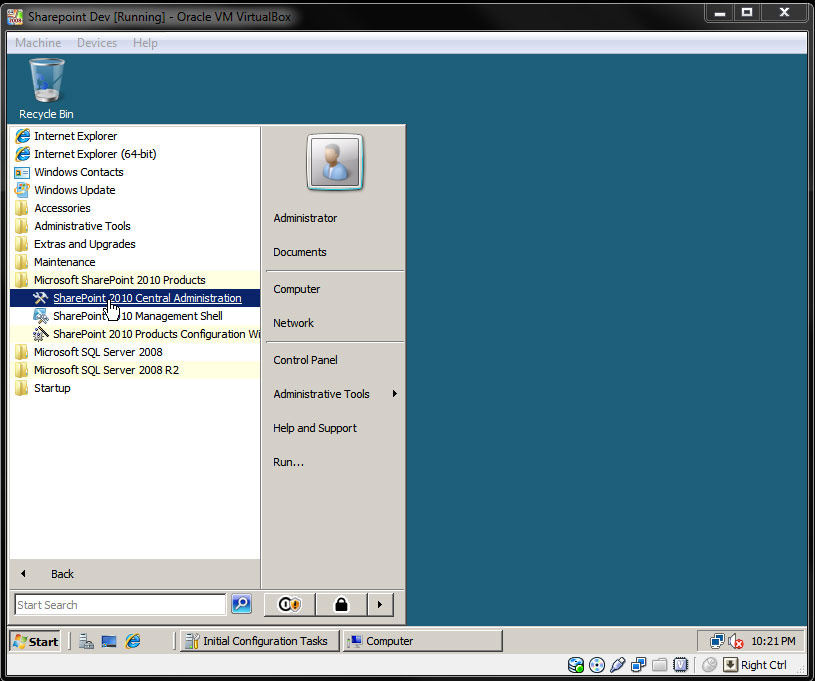The image size is (815, 681).
Task: Open the Run... dialog
Action: 288,462
